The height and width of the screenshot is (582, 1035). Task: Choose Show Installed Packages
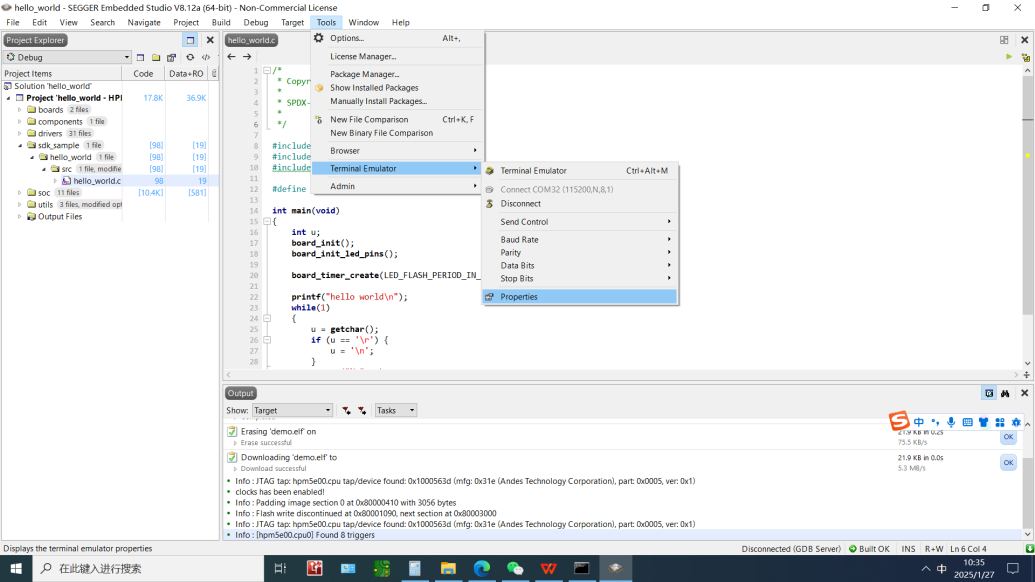click(x=397, y=88)
